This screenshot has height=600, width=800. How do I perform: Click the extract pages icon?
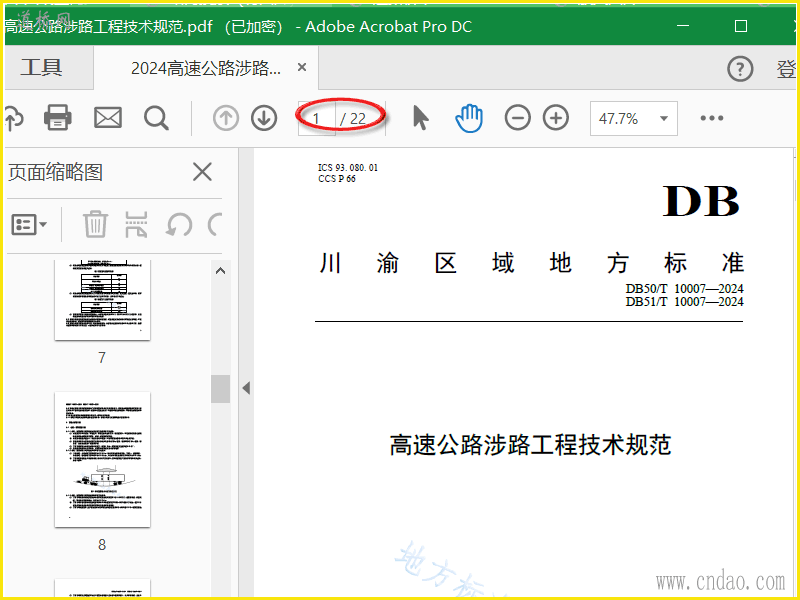pyautogui.click(x=136, y=224)
